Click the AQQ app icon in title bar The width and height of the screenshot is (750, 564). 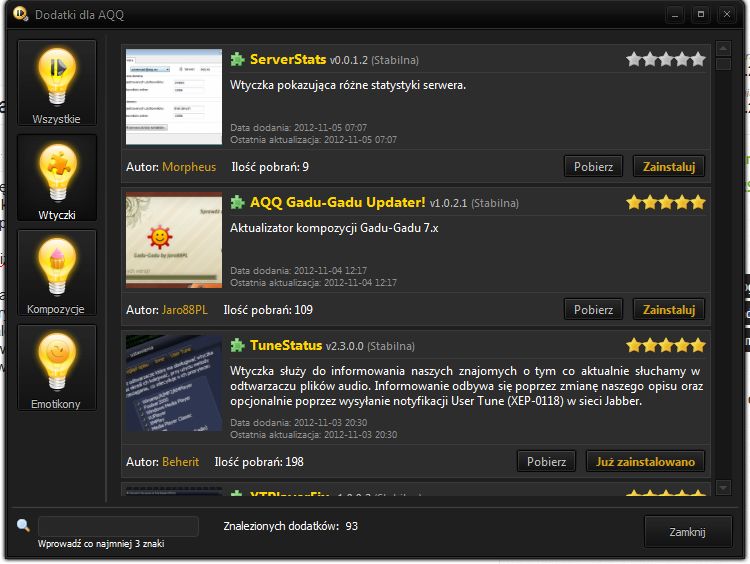point(20,14)
